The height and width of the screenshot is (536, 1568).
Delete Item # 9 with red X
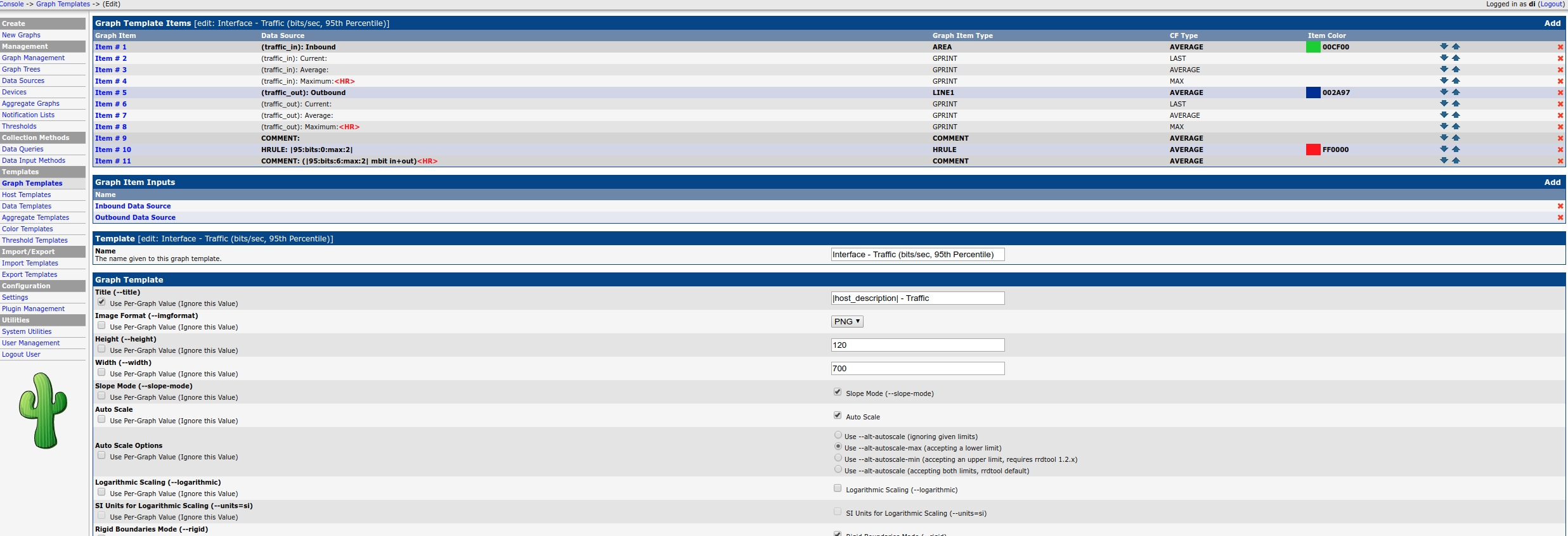[1560, 138]
